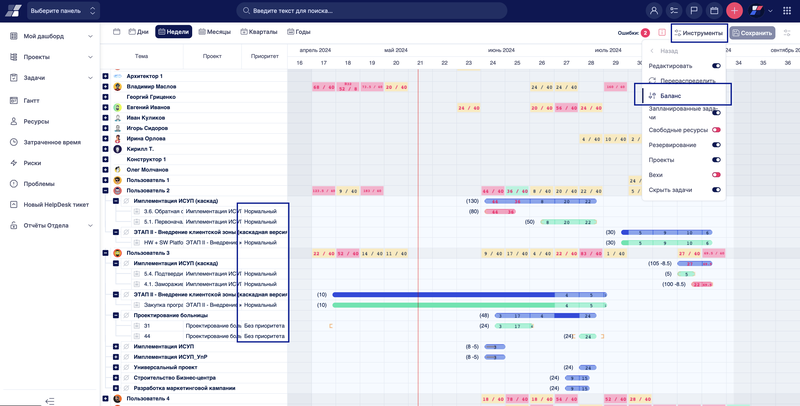Click the Сохранить button
This screenshot has height=406, width=800.
752,33
